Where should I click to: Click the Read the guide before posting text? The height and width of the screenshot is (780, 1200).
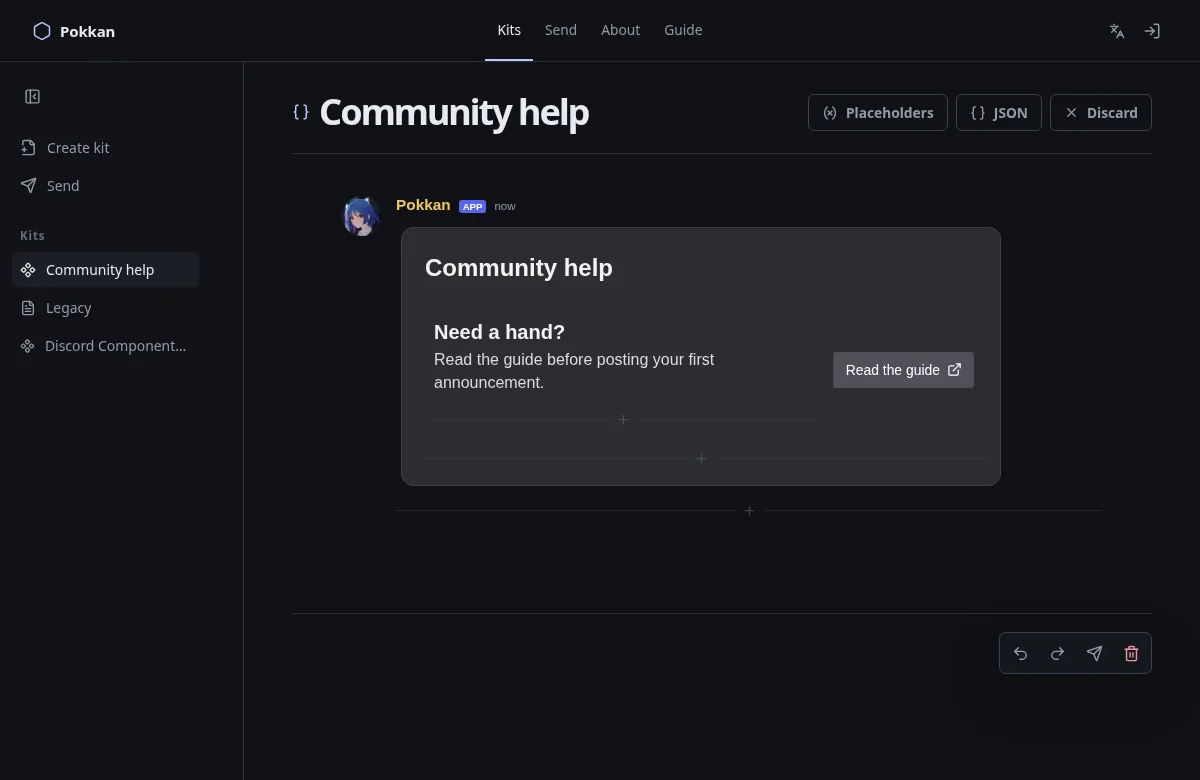pyautogui.click(x=574, y=371)
